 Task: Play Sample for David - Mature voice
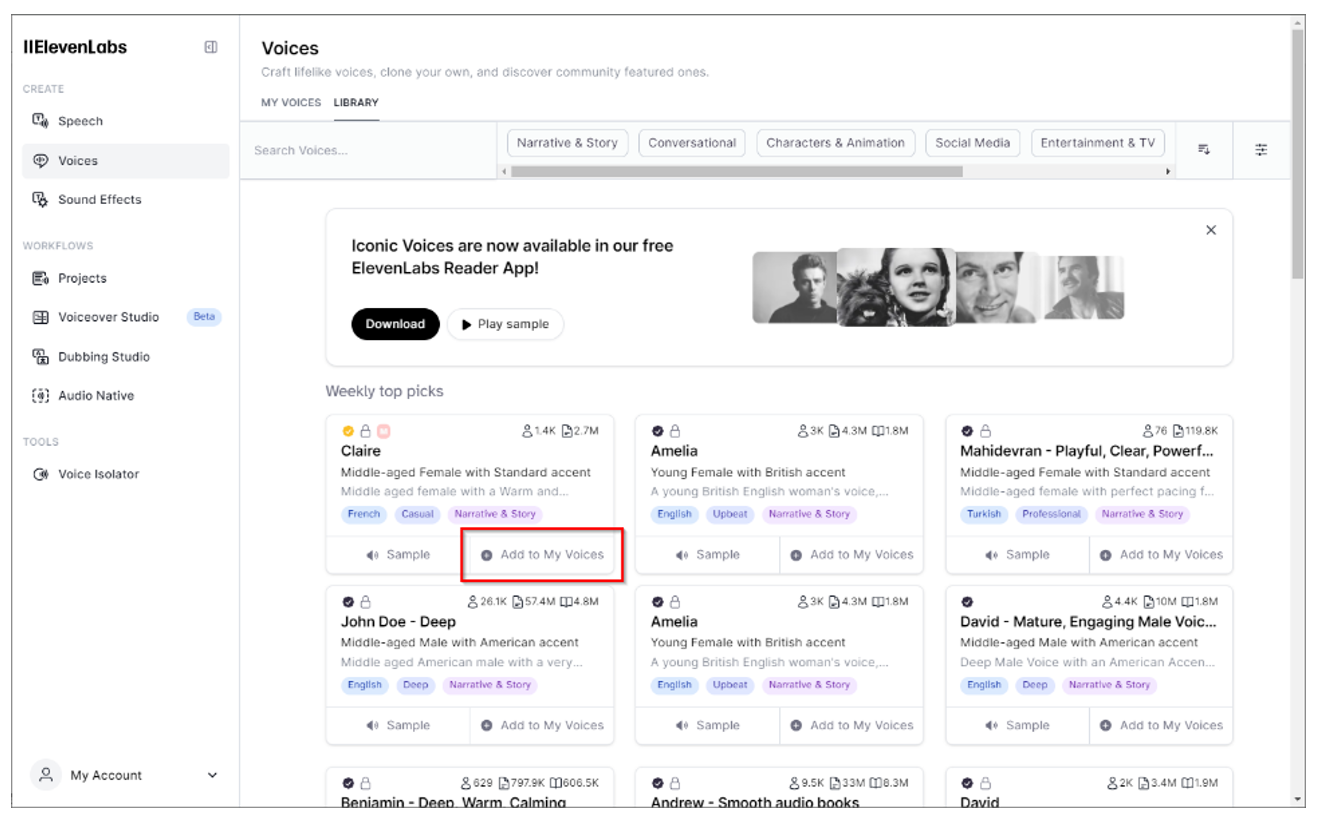[1017, 726]
